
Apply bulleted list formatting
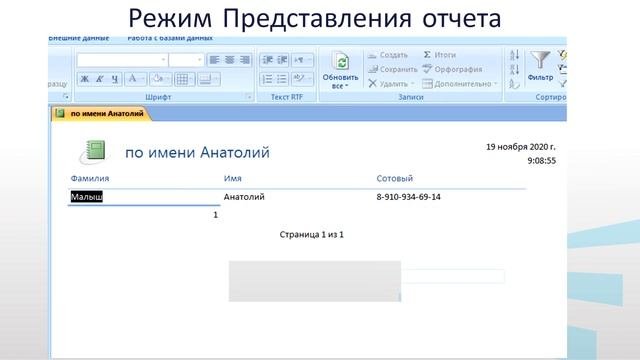[282, 79]
